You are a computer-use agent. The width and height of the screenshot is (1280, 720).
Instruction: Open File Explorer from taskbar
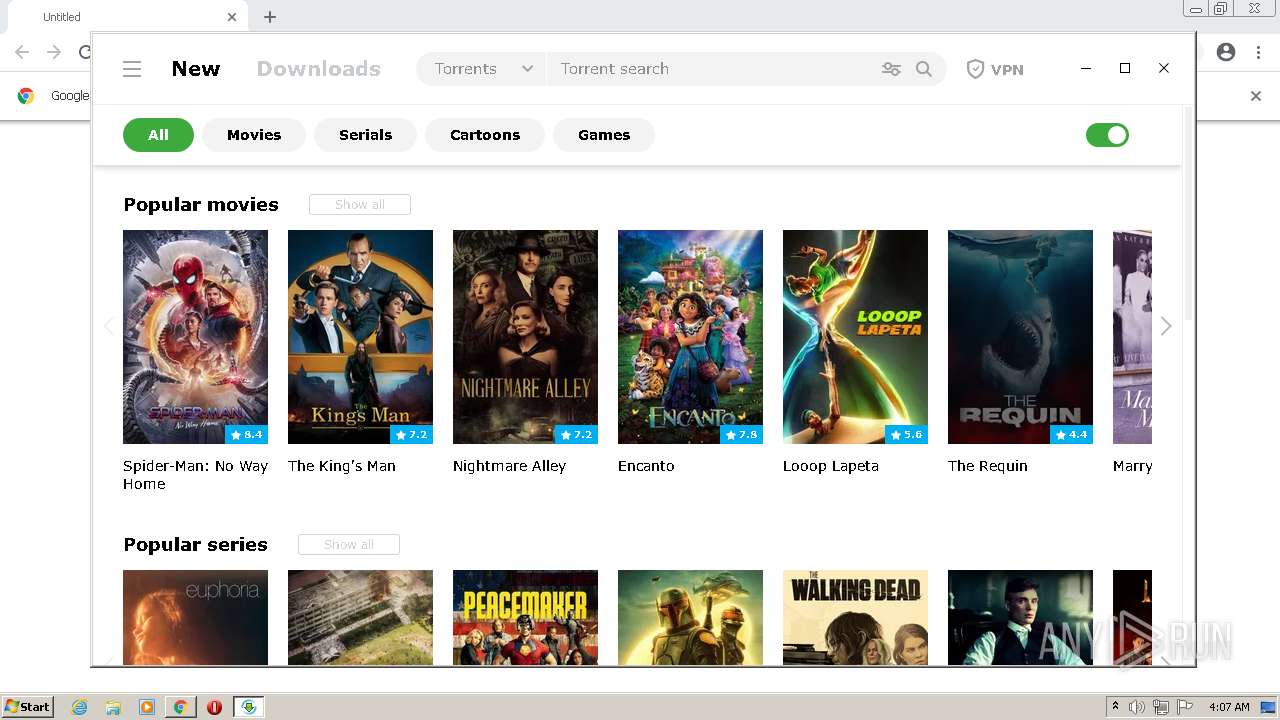pos(113,707)
